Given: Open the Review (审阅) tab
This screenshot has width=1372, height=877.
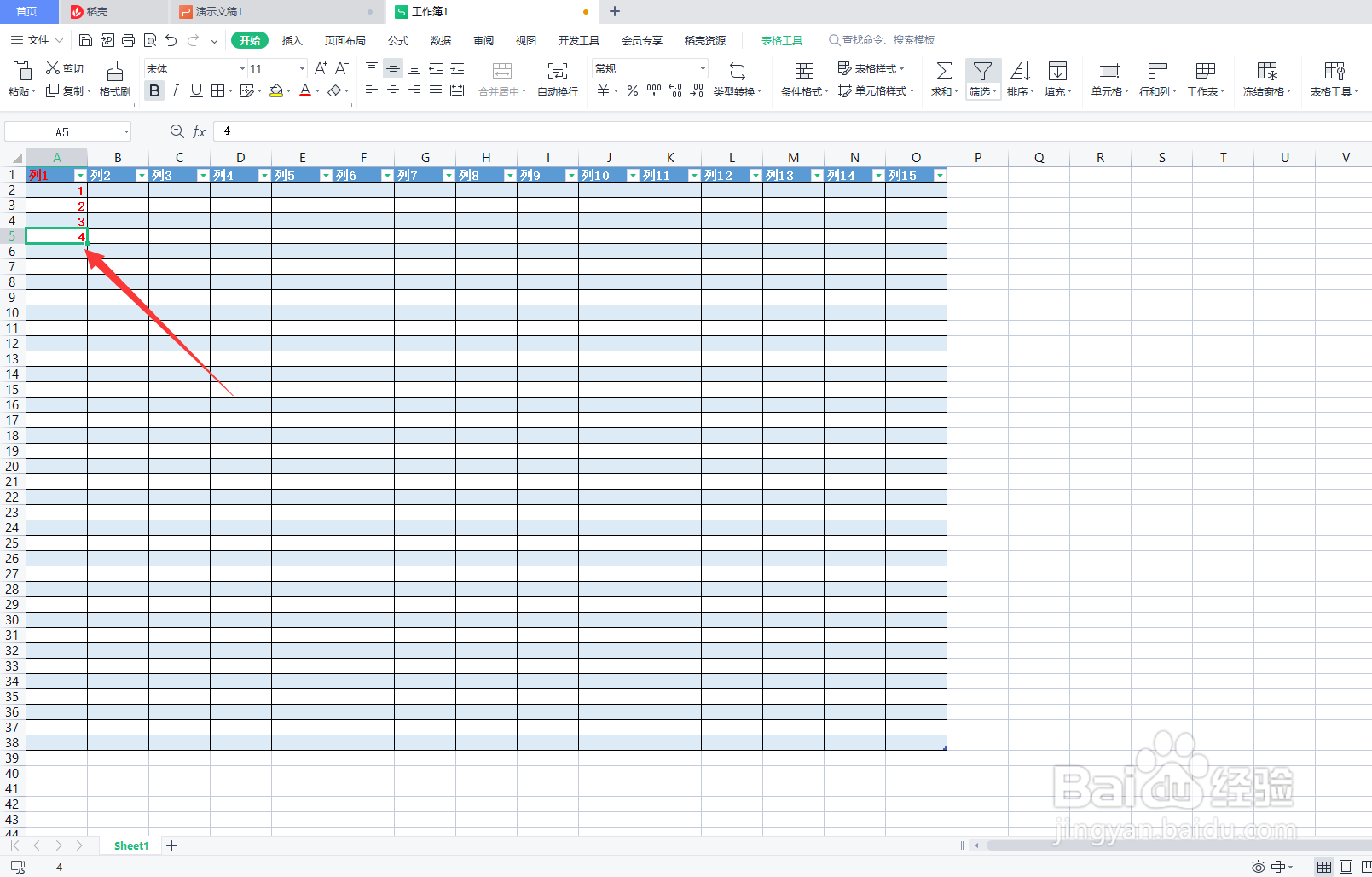Looking at the screenshot, I should [483, 40].
